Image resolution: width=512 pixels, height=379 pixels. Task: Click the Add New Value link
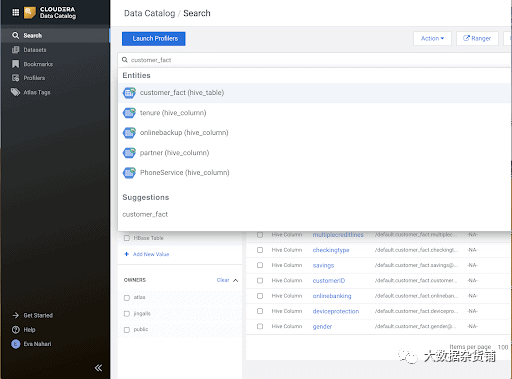click(151, 254)
